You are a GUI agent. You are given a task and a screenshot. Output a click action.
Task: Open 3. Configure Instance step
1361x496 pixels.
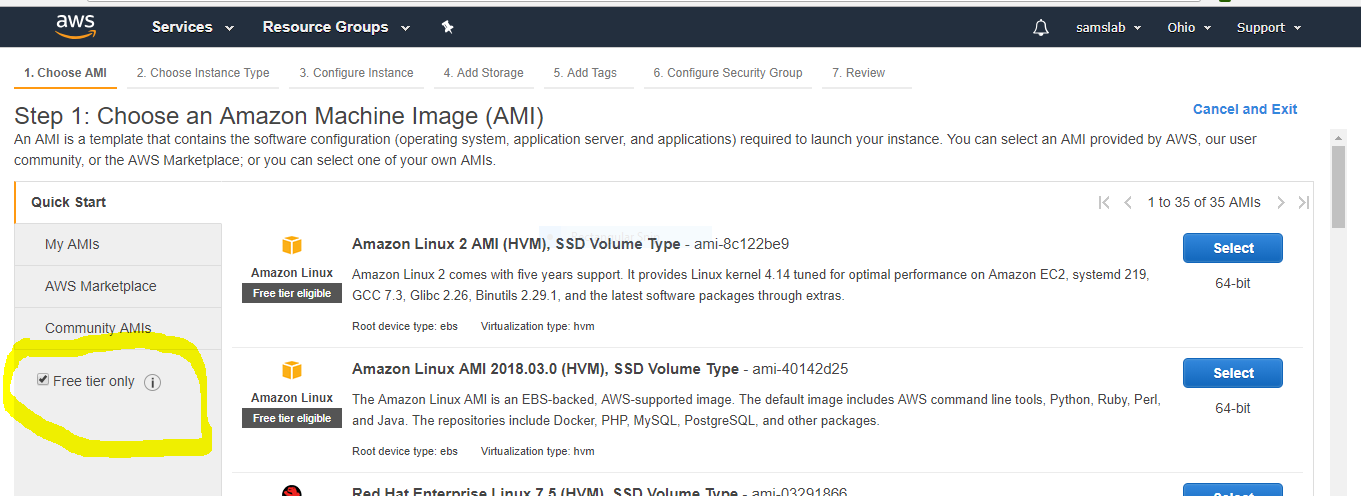point(356,73)
